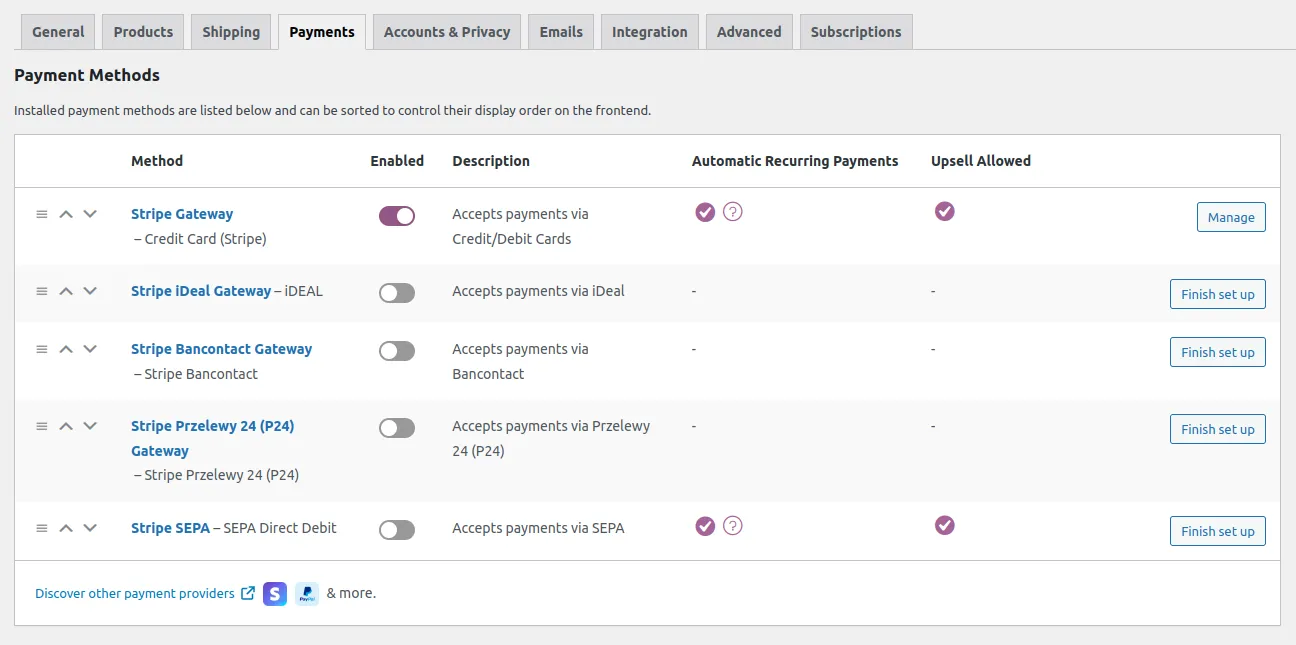The image size is (1296, 645).
Task: Click drag handle of Przelewy 24 row
Action: click(x=42, y=426)
